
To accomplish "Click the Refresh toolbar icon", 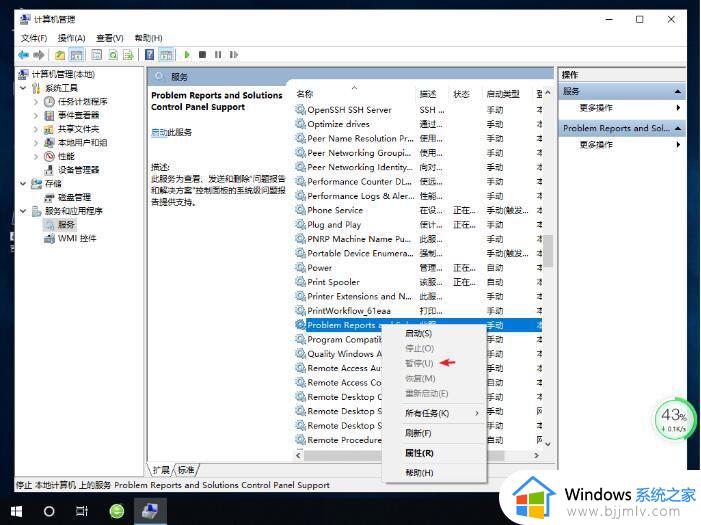I will click(x=113, y=55).
